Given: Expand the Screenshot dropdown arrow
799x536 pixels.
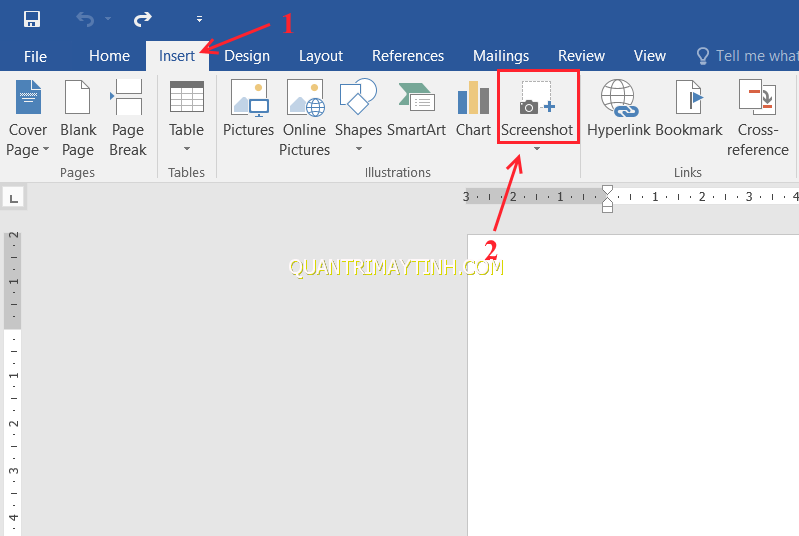Looking at the screenshot, I should point(537,149).
